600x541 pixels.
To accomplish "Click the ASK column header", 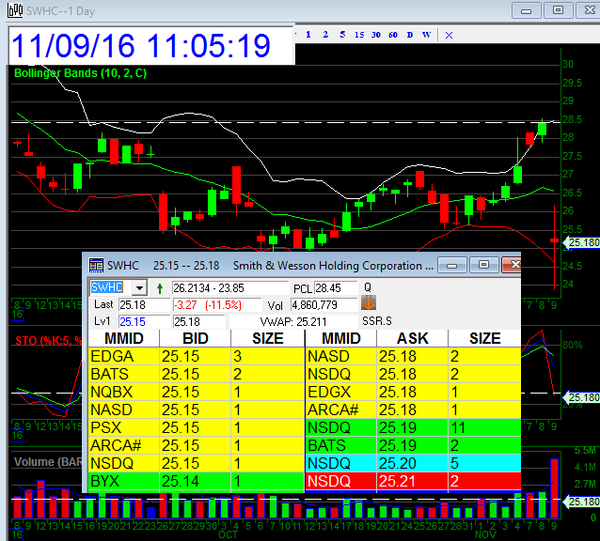I will click(x=411, y=338).
